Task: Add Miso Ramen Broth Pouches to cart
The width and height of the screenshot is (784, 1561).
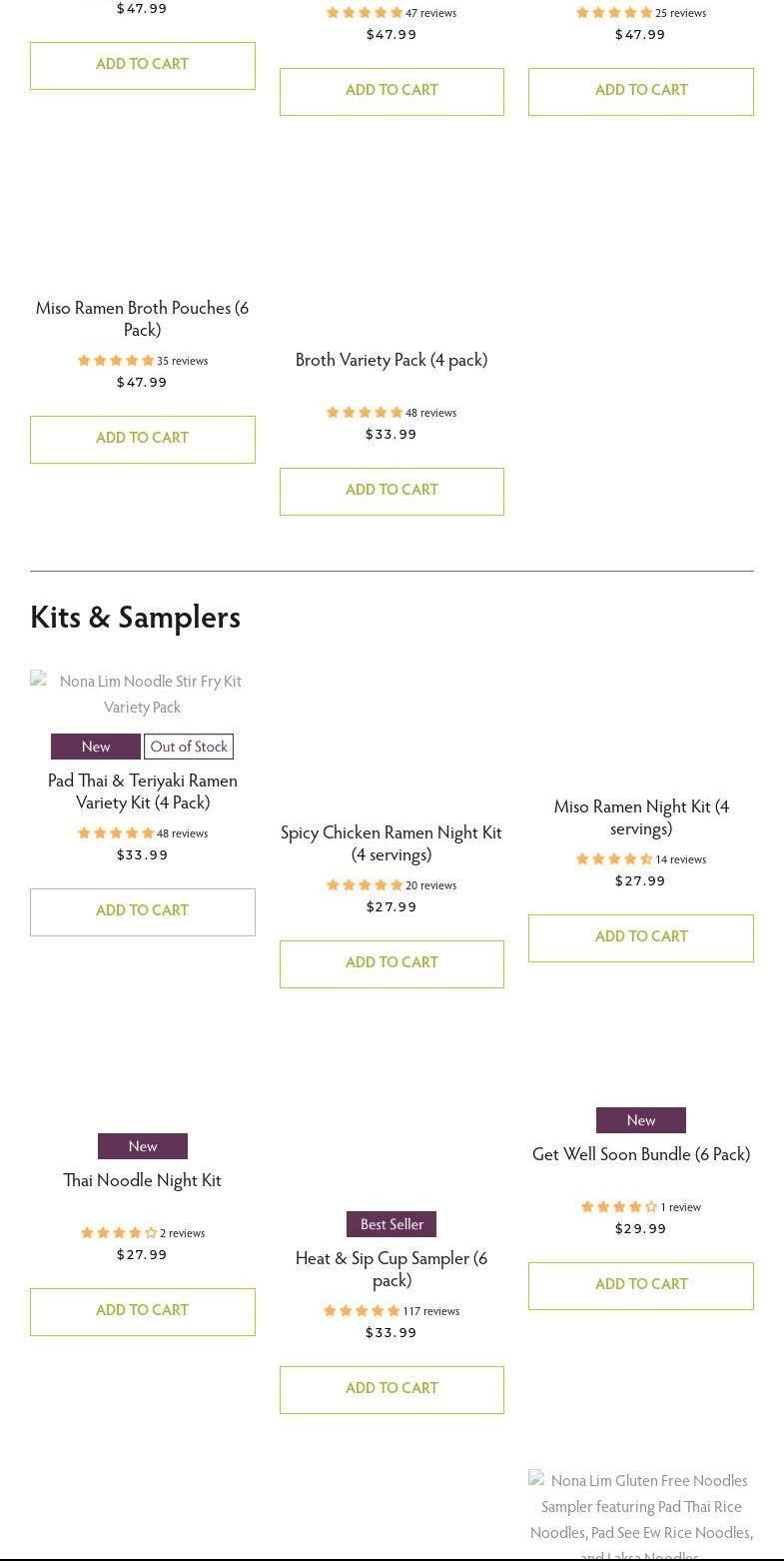Action: pyautogui.click(x=142, y=439)
